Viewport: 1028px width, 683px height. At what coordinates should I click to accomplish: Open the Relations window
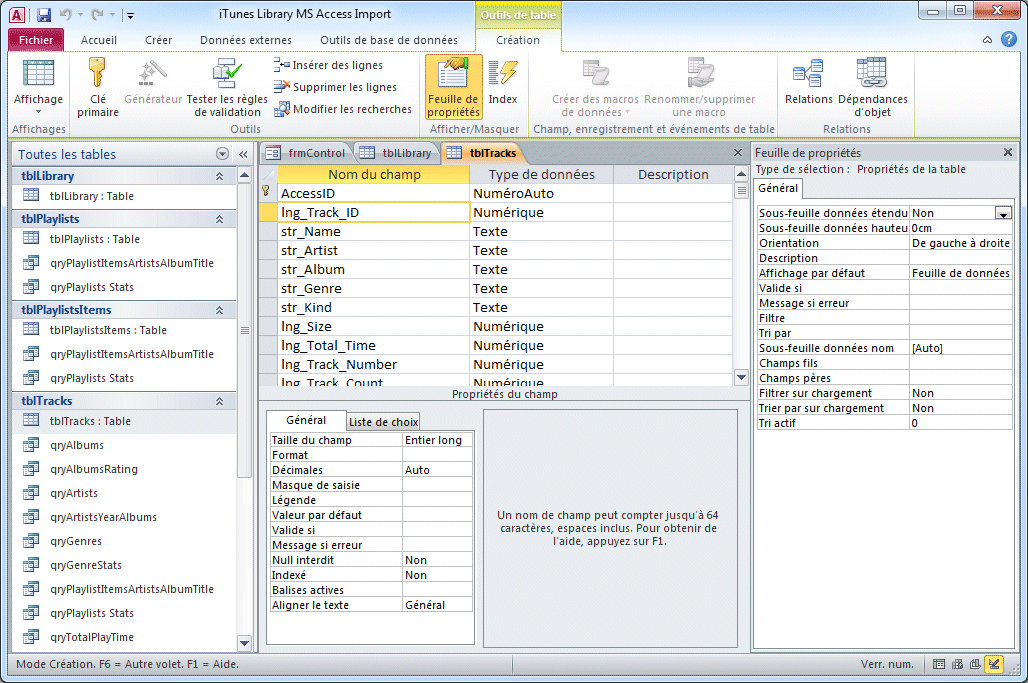point(808,83)
